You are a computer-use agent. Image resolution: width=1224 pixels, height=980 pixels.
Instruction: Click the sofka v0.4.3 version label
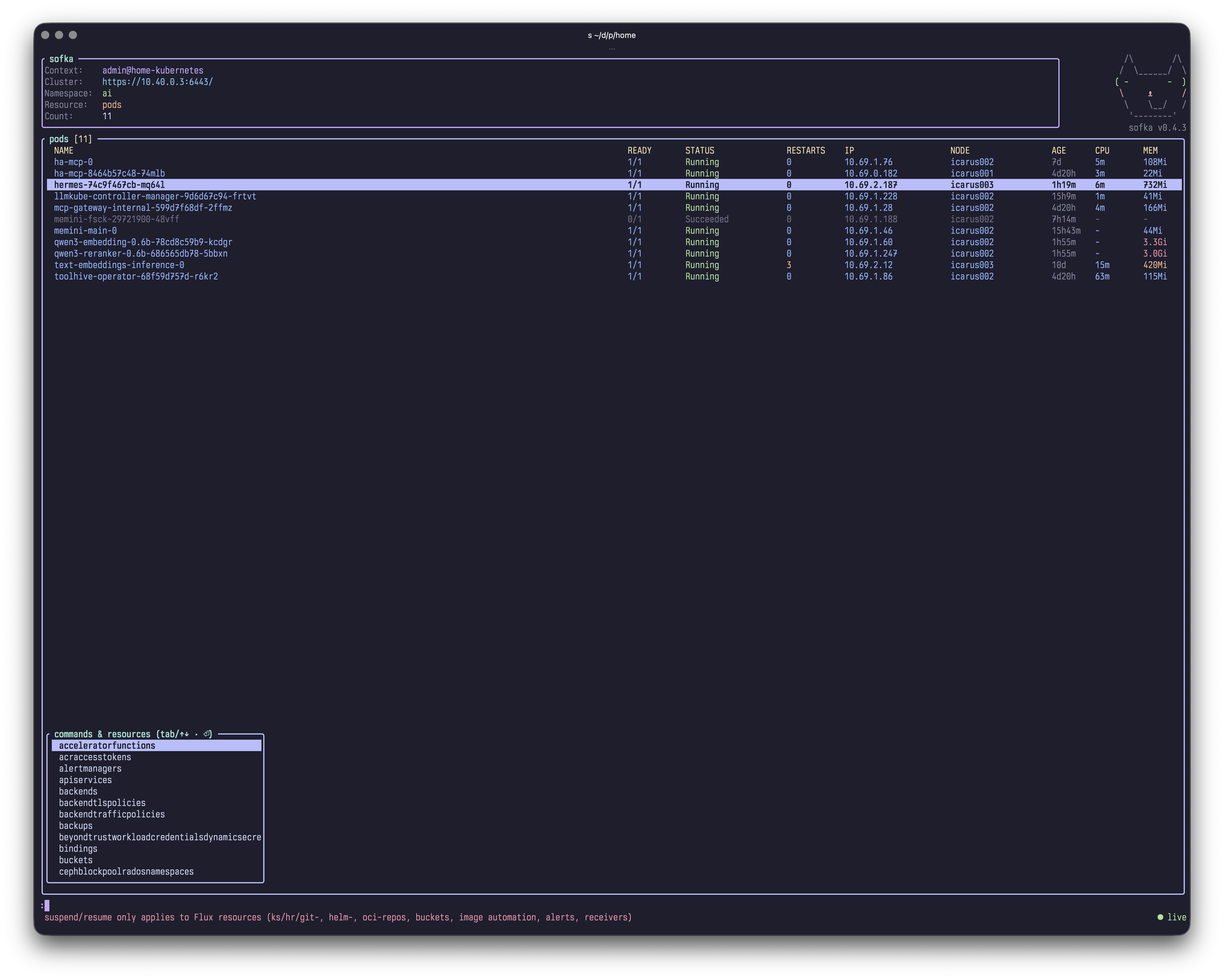point(1157,128)
